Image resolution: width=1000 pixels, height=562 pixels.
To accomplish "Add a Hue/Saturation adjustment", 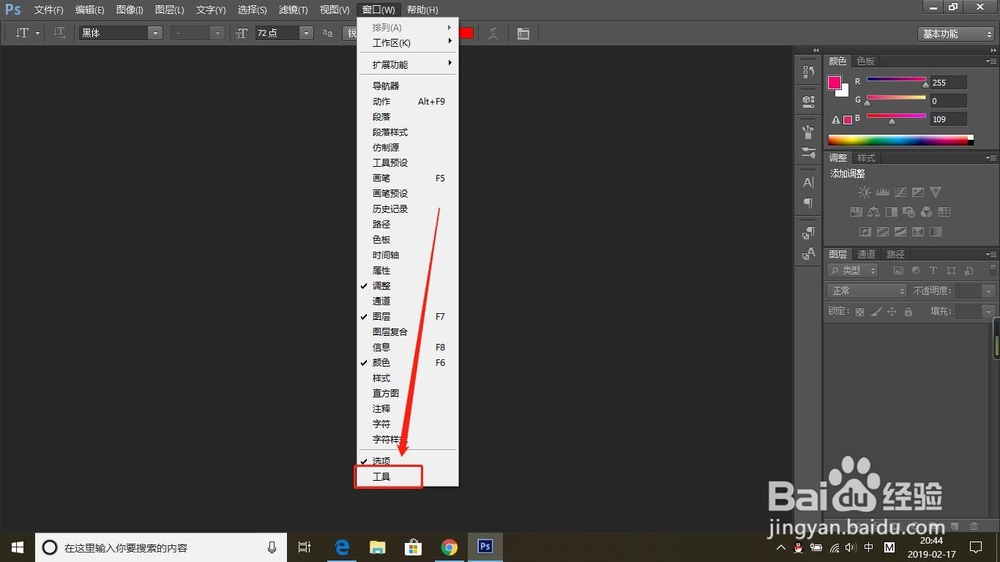I will pyautogui.click(x=856, y=212).
